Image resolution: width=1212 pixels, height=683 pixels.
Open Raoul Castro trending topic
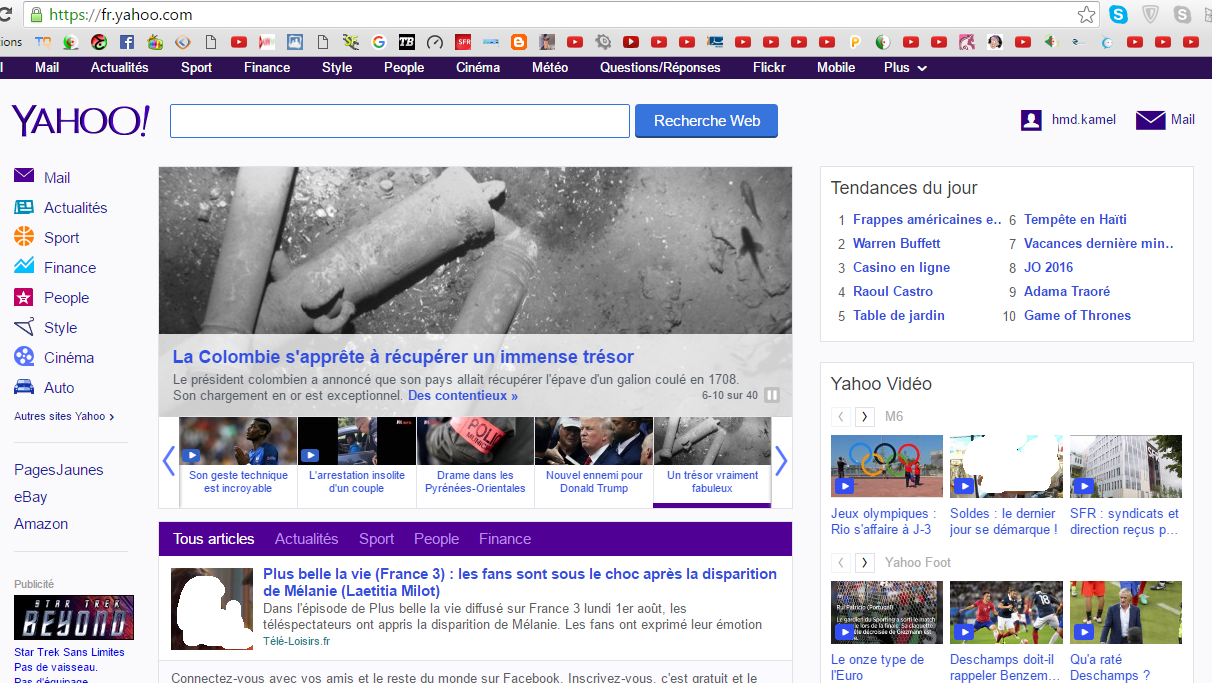click(893, 291)
